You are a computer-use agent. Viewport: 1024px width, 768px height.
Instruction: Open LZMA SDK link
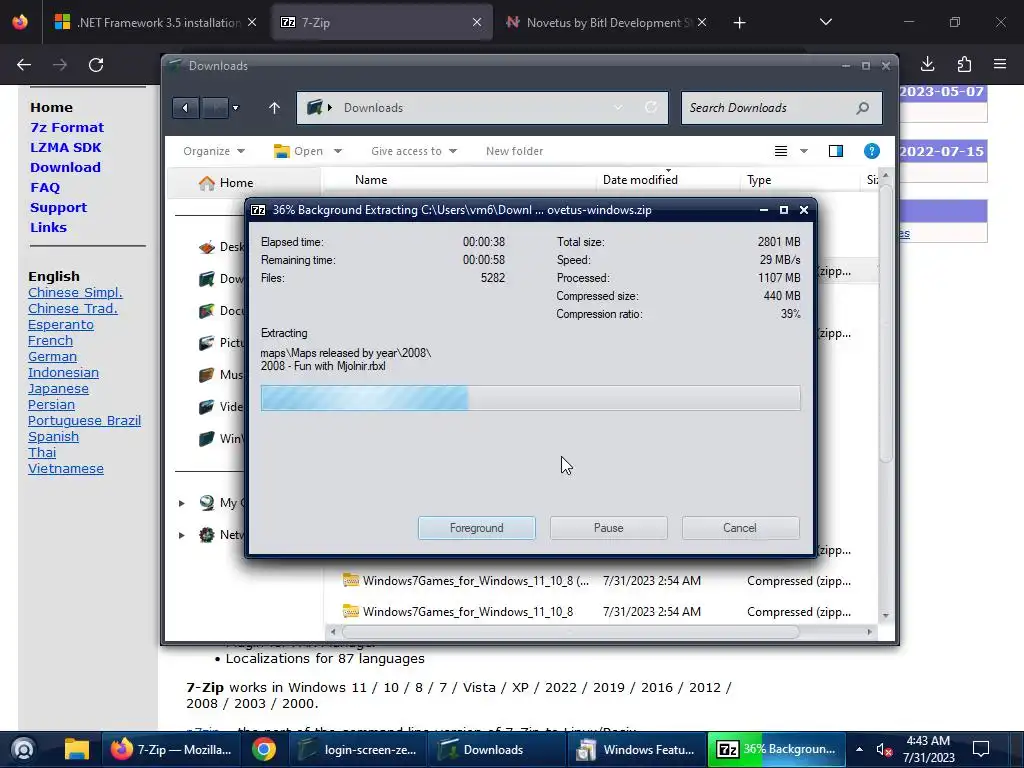[x=65, y=148]
